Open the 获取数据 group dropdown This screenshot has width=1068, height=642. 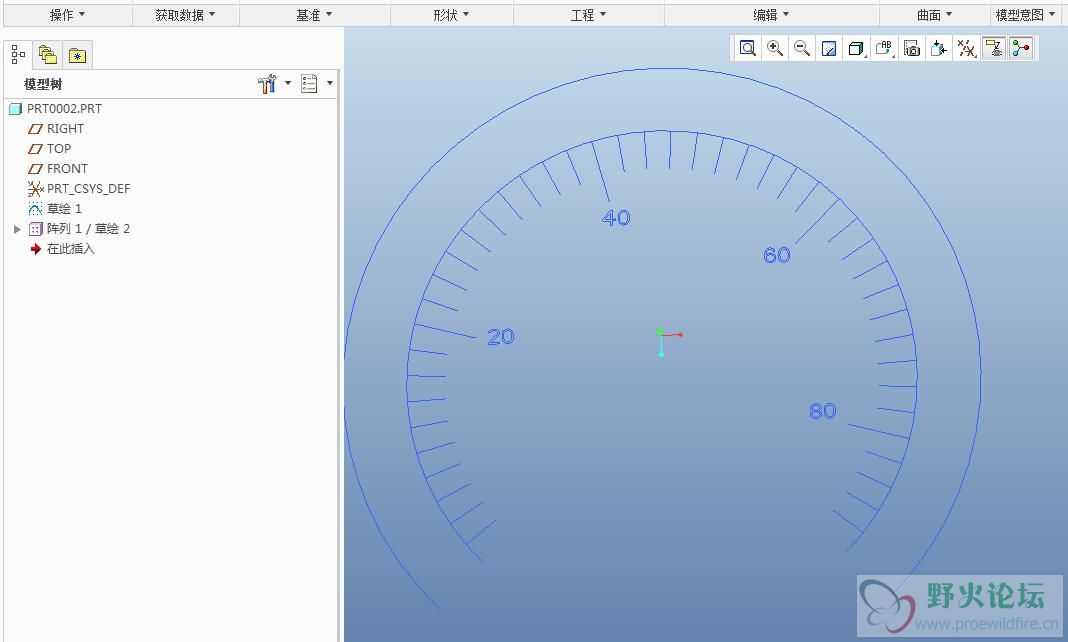click(185, 15)
